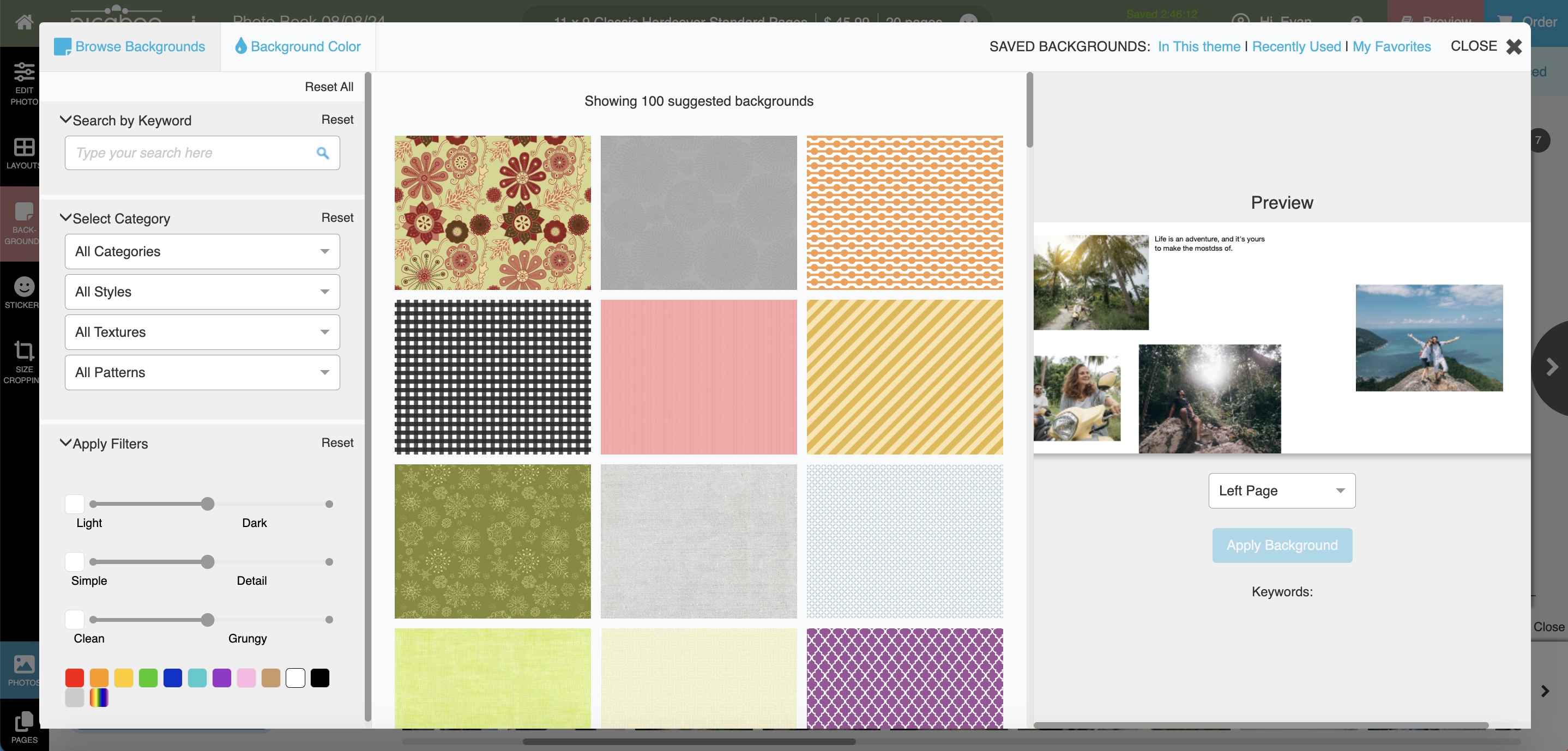Pick the yellow color filter swatch
The width and height of the screenshot is (1568, 751).
(x=124, y=677)
